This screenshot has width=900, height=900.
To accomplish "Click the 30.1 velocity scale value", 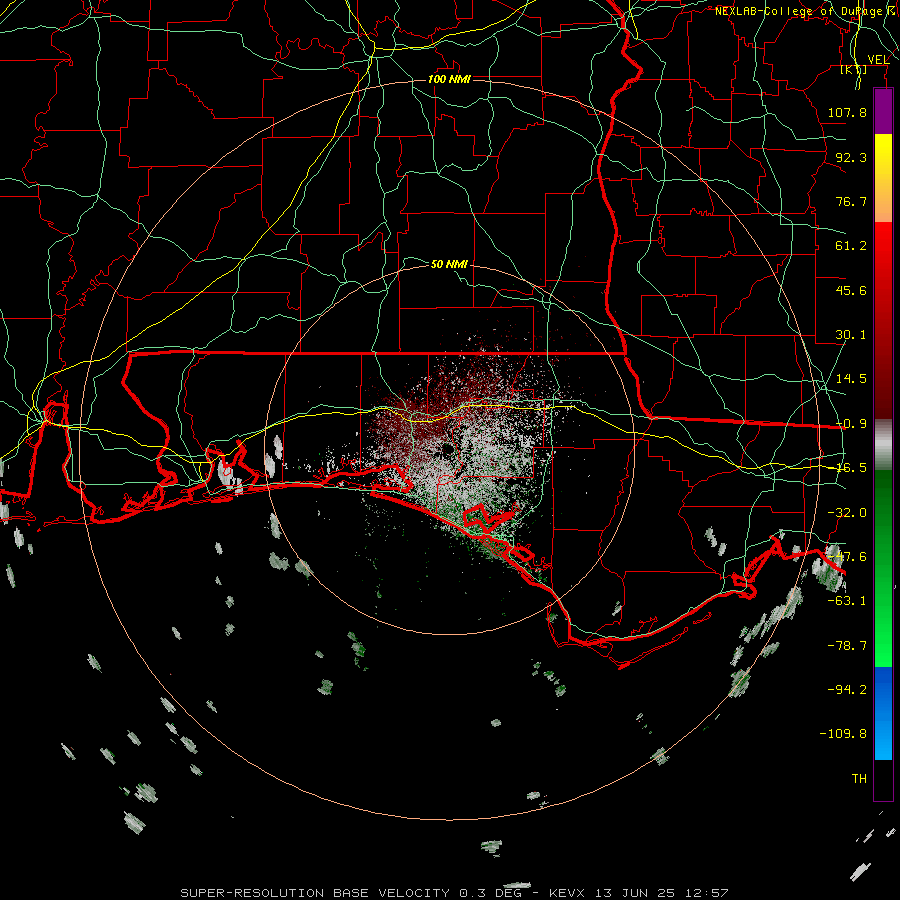I will point(851,335).
